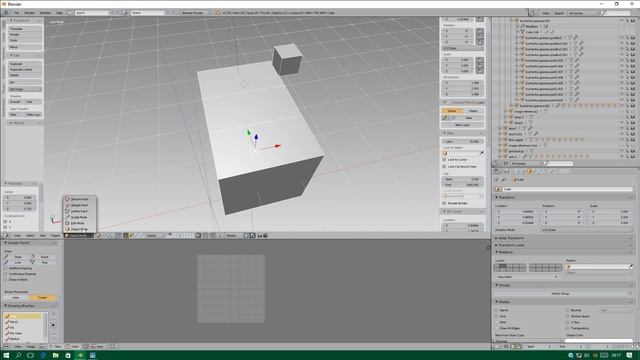Image resolution: width=640 pixels, height=360 pixels.
Task: Open Windows Start menu
Action: coord(6,356)
